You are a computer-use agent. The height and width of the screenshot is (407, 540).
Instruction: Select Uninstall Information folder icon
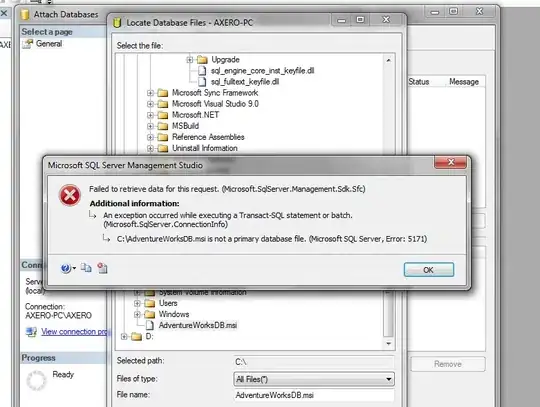(x=163, y=148)
